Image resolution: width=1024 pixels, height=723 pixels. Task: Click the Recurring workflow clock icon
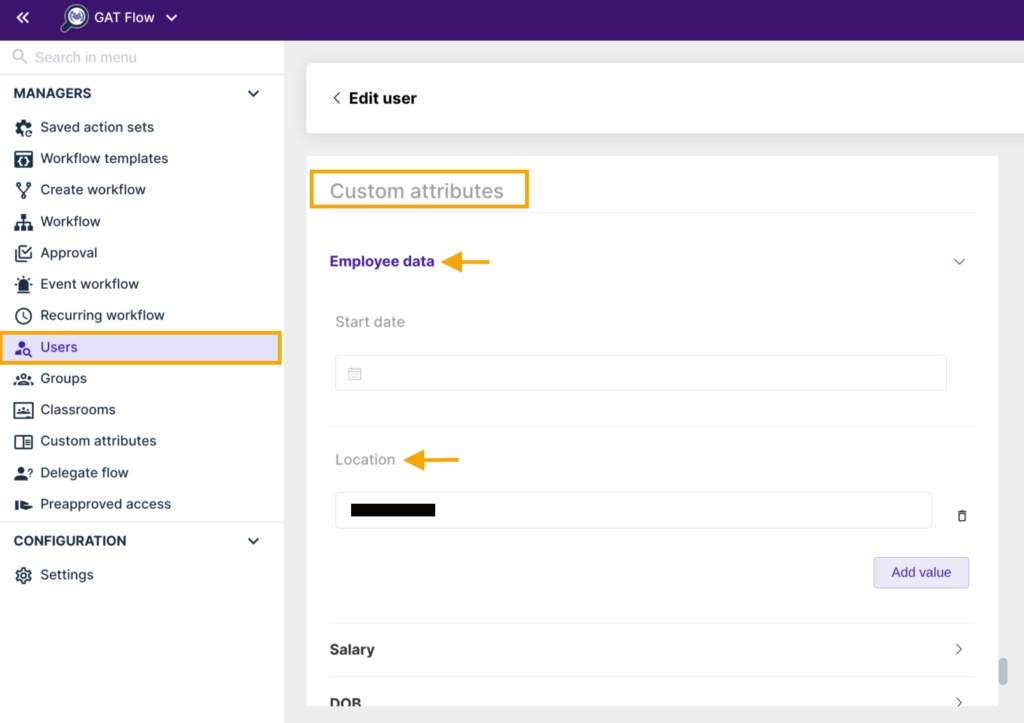[23, 316]
